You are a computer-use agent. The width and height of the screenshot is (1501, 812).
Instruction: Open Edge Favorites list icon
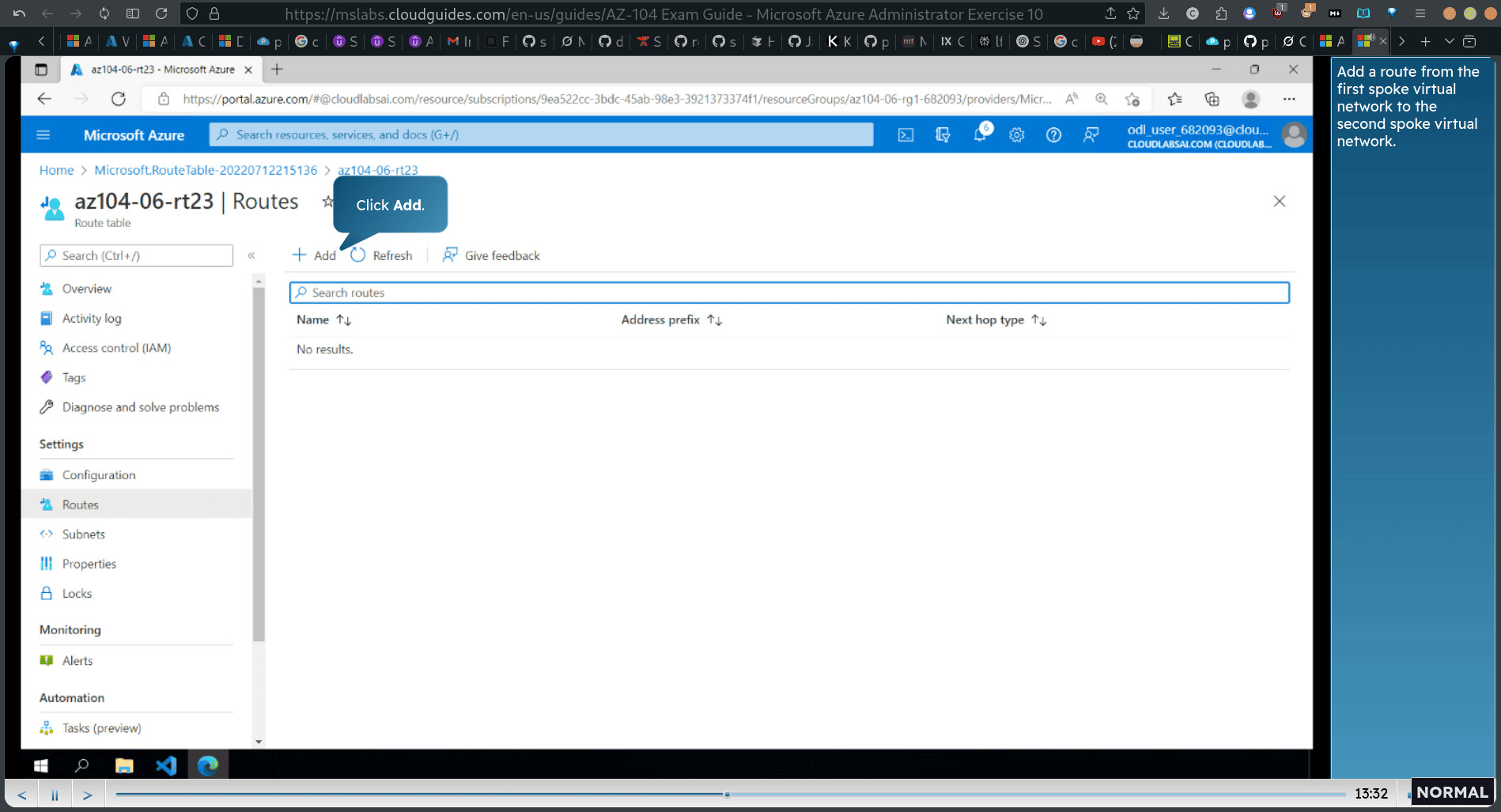pyautogui.click(x=1175, y=99)
